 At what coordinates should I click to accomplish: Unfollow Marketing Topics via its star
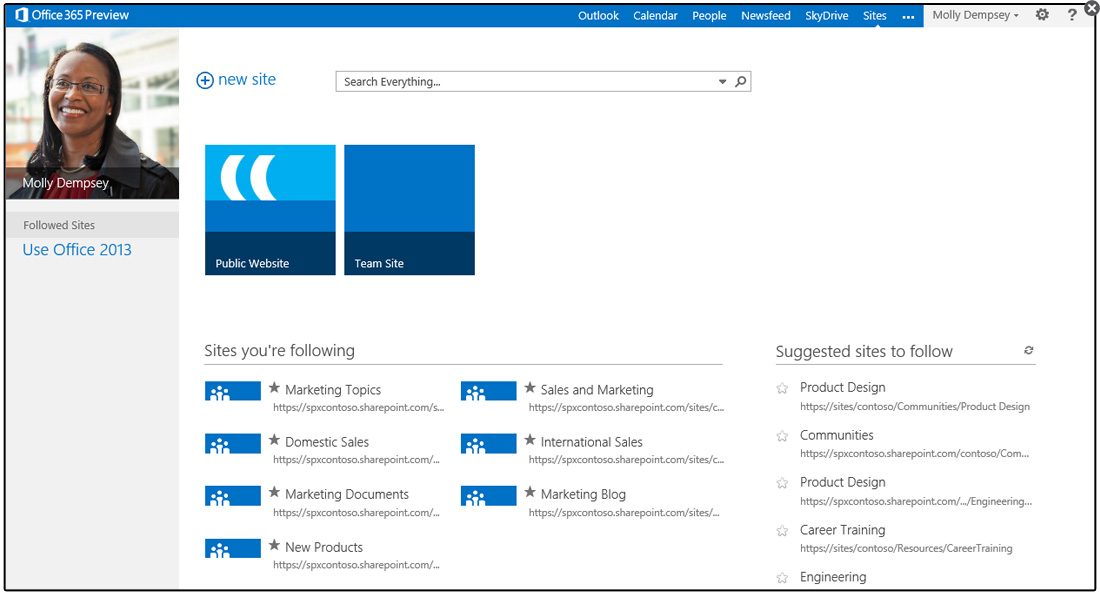(274, 387)
